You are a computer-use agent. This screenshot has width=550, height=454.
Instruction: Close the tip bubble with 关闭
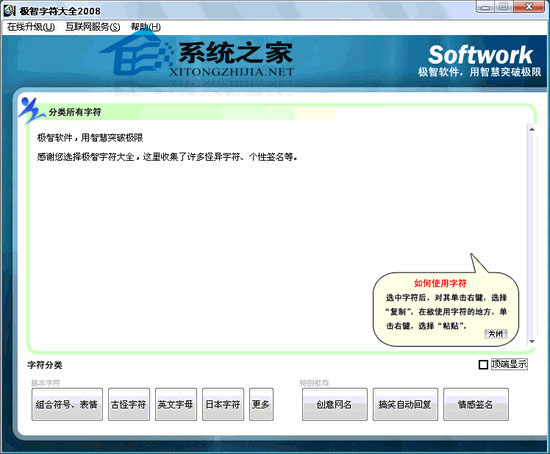coord(495,333)
